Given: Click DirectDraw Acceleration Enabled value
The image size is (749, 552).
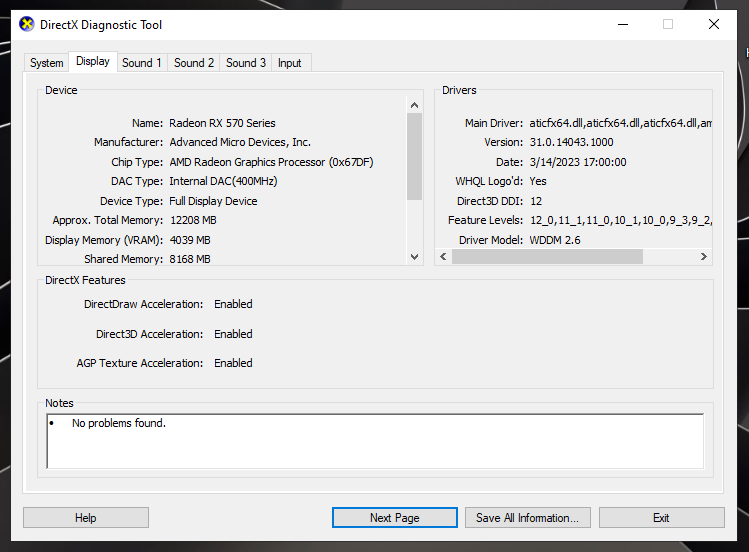Looking at the screenshot, I should coord(233,304).
